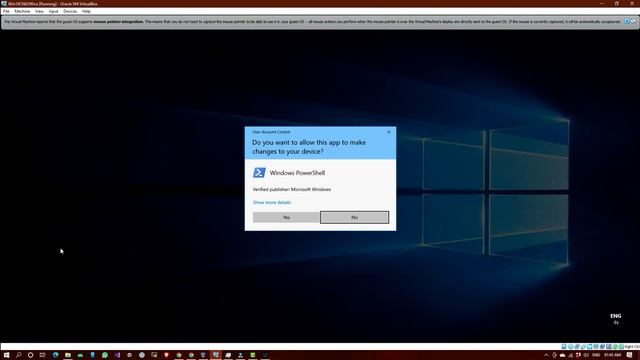Image resolution: width=640 pixels, height=360 pixels.
Task: Open the Brave browser taskbar icon
Action: [x=167, y=355]
